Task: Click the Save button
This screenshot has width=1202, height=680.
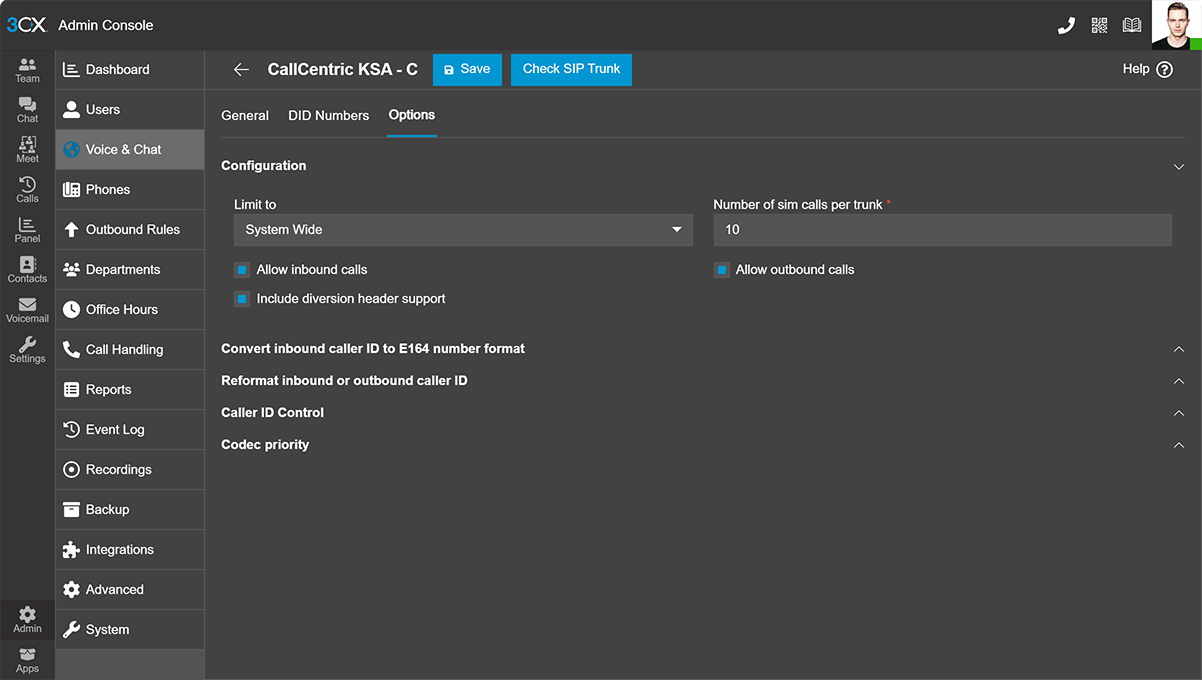Action: coord(467,69)
